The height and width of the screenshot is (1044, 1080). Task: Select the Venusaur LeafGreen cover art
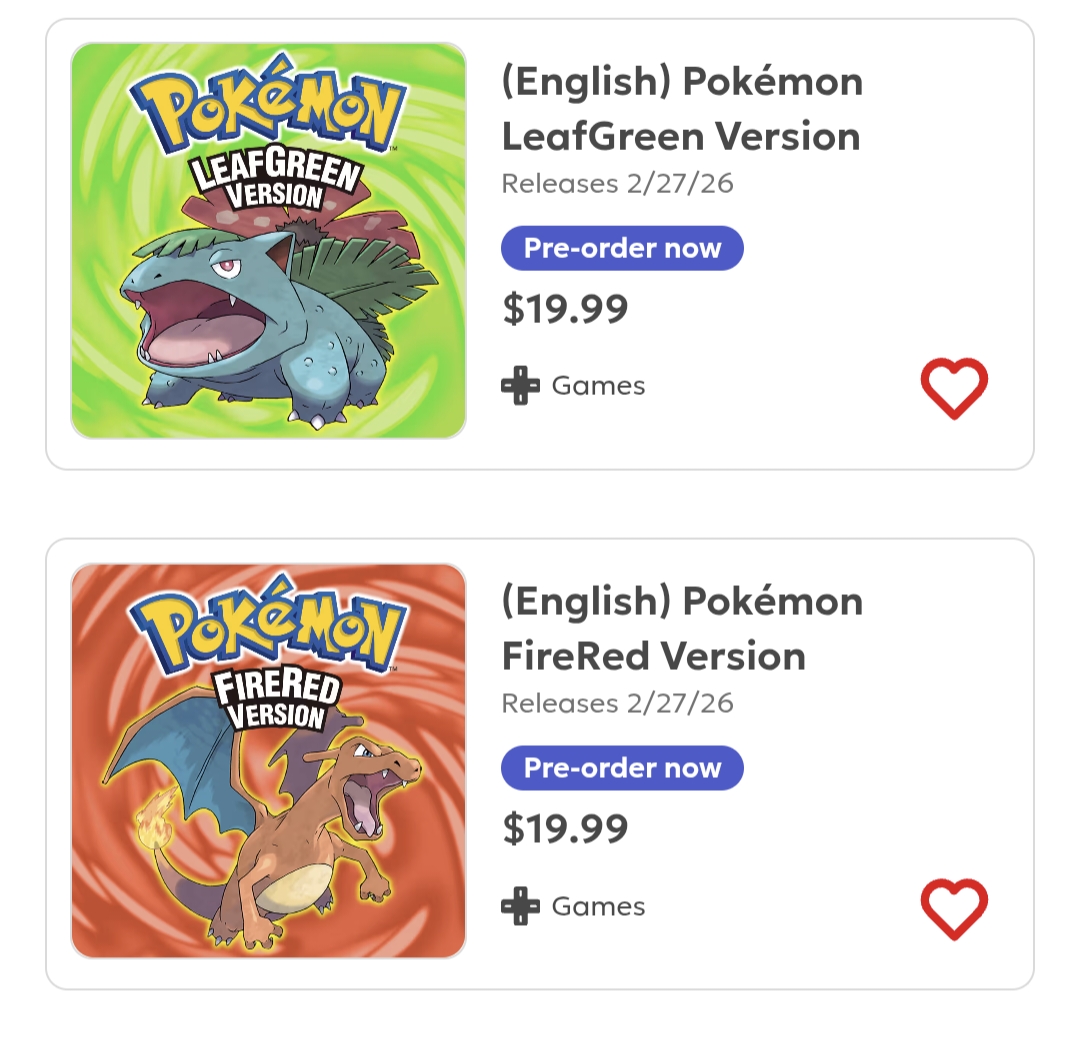pyautogui.click(x=268, y=320)
